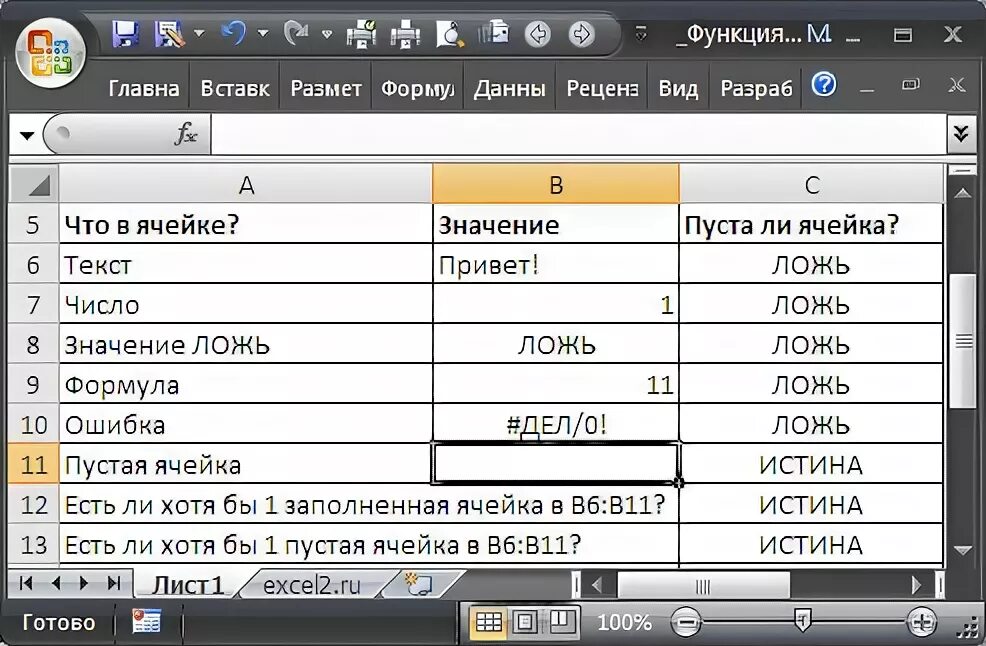Open the Данные ribbon tab
Viewport: 986px width, 646px height.
click(x=509, y=89)
